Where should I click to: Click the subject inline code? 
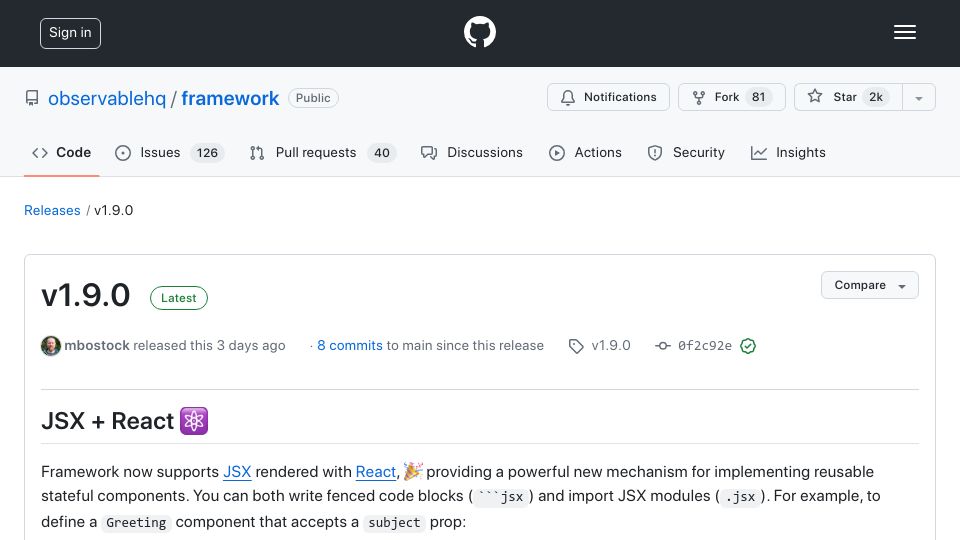394,523
